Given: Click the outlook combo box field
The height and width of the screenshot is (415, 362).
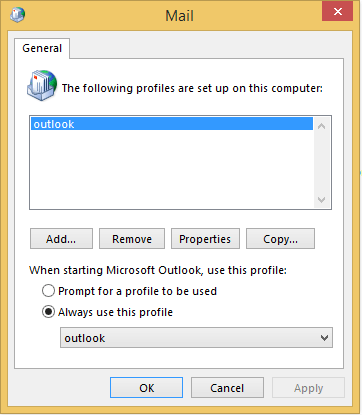Looking at the screenshot, I should point(196,338).
